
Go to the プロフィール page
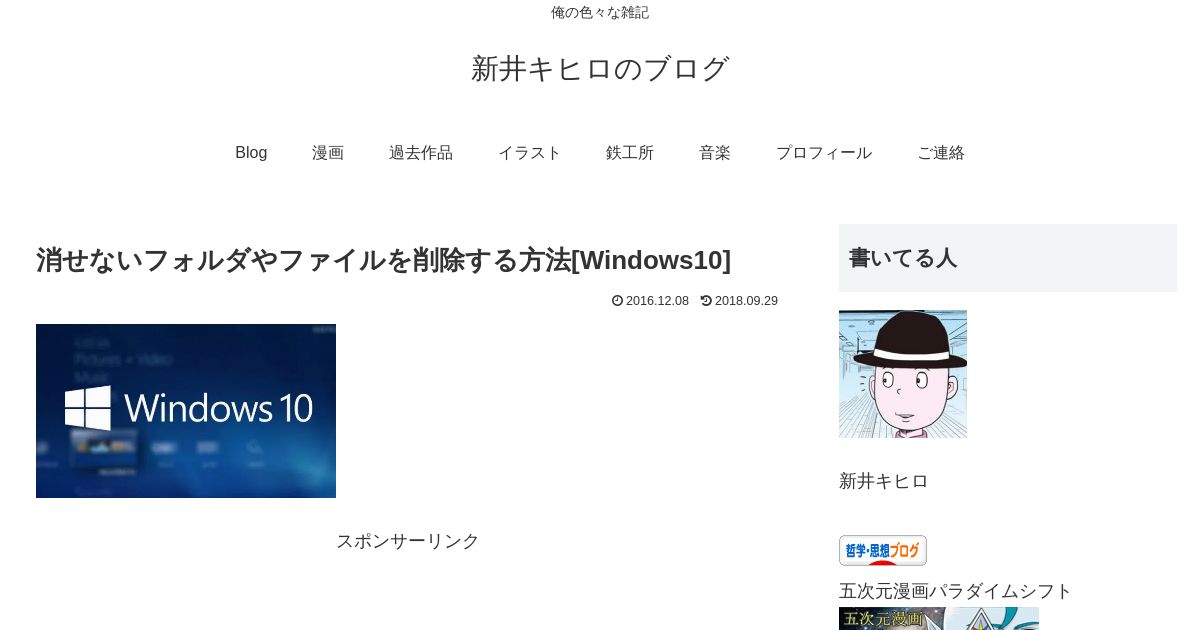[x=824, y=153]
